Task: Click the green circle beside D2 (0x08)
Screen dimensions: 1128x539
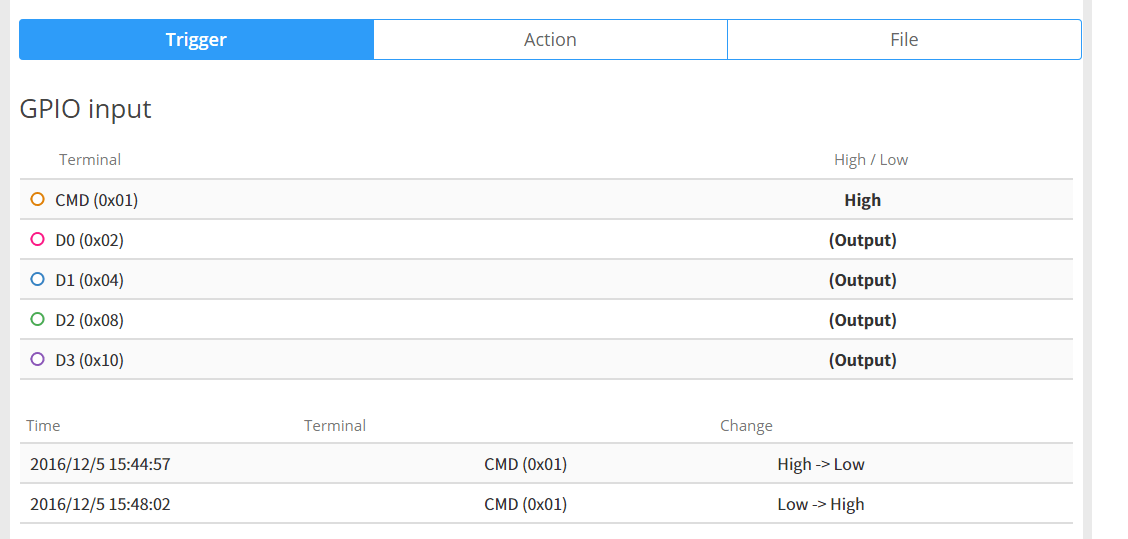Action: click(x=38, y=319)
